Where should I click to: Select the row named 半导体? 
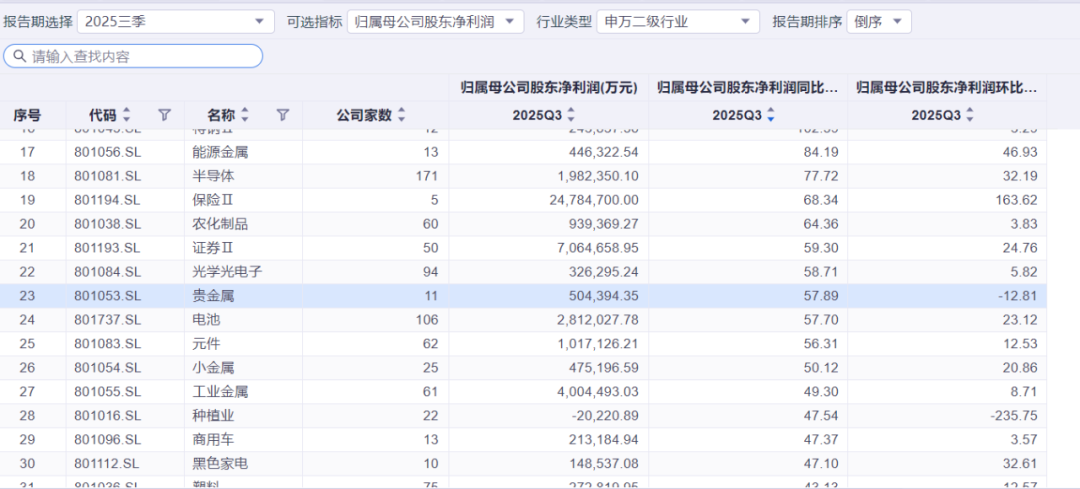(x=523, y=176)
